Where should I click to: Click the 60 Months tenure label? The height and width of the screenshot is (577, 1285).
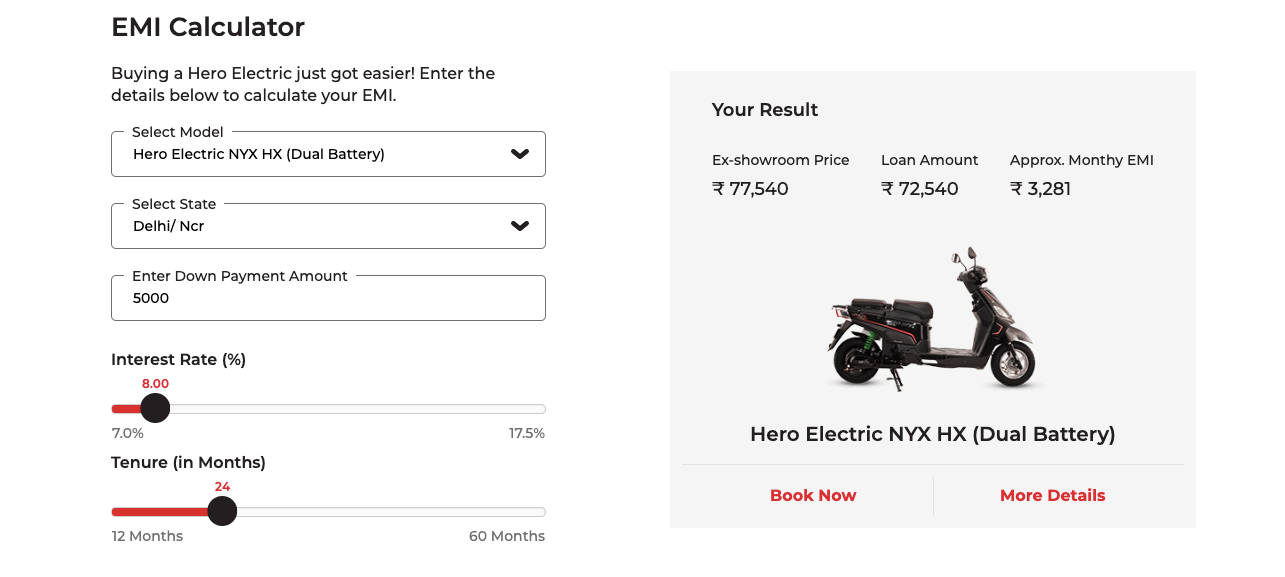pyautogui.click(x=507, y=536)
